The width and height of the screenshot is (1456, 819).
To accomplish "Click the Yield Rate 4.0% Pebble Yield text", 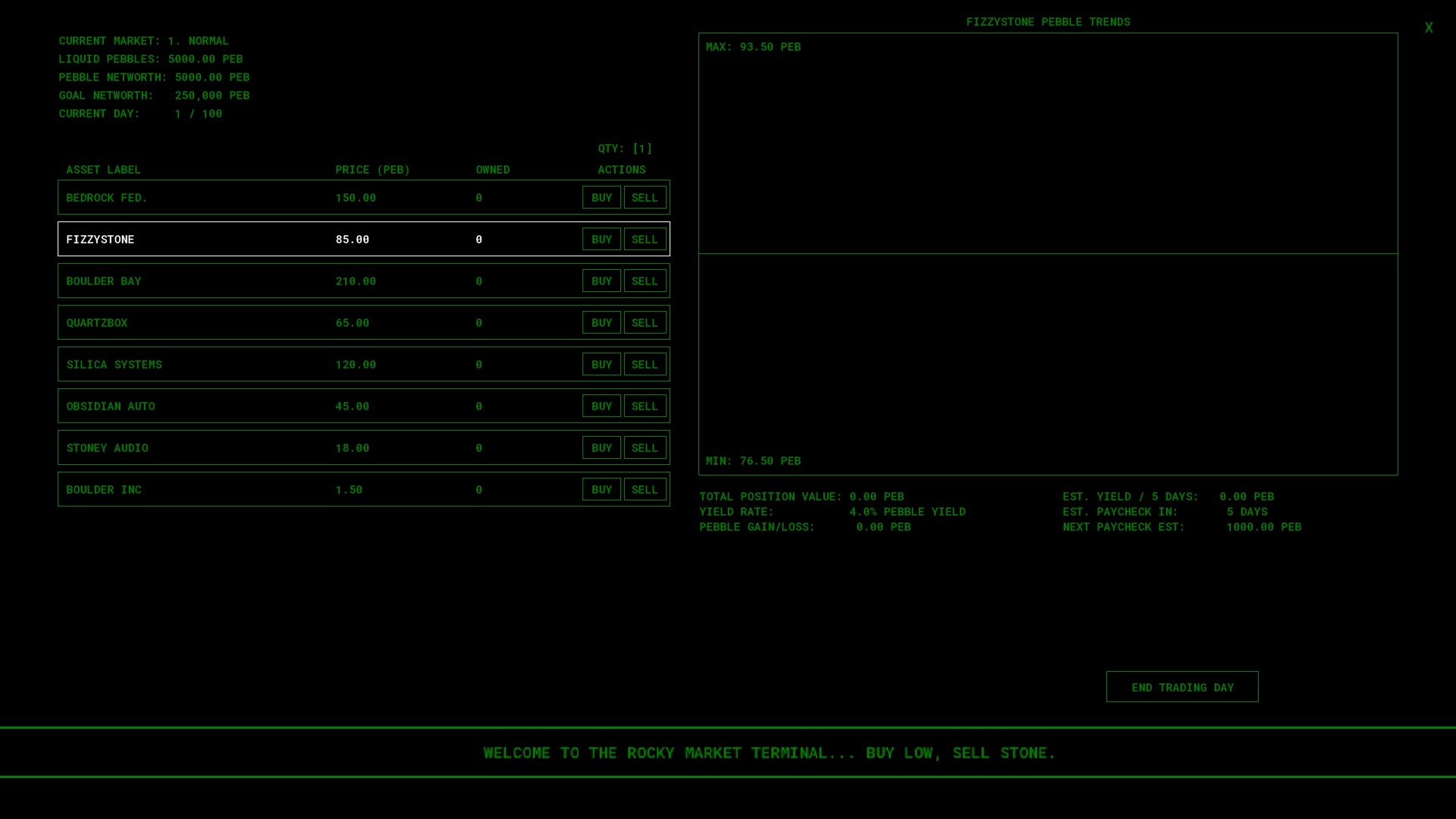I will coord(833,512).
